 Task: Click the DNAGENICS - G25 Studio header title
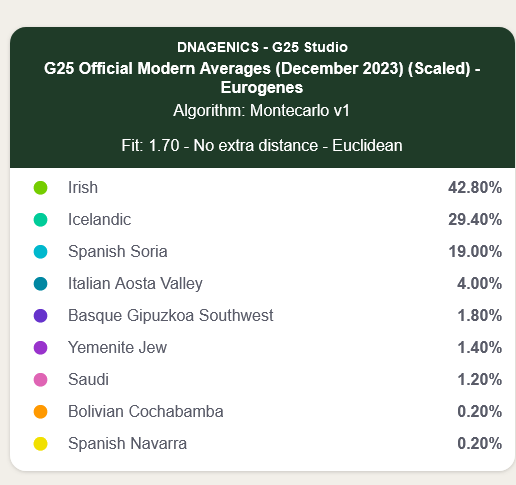pyautogui.click(x=262, y=47)
